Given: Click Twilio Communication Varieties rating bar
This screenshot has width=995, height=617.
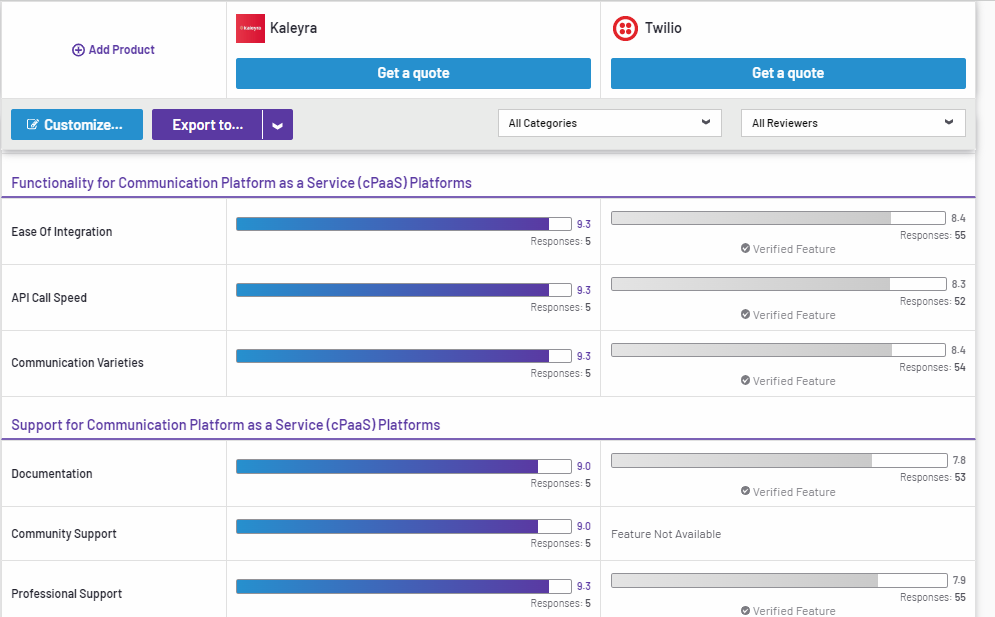Looking at the screenshot, I should tap(779, 350).
